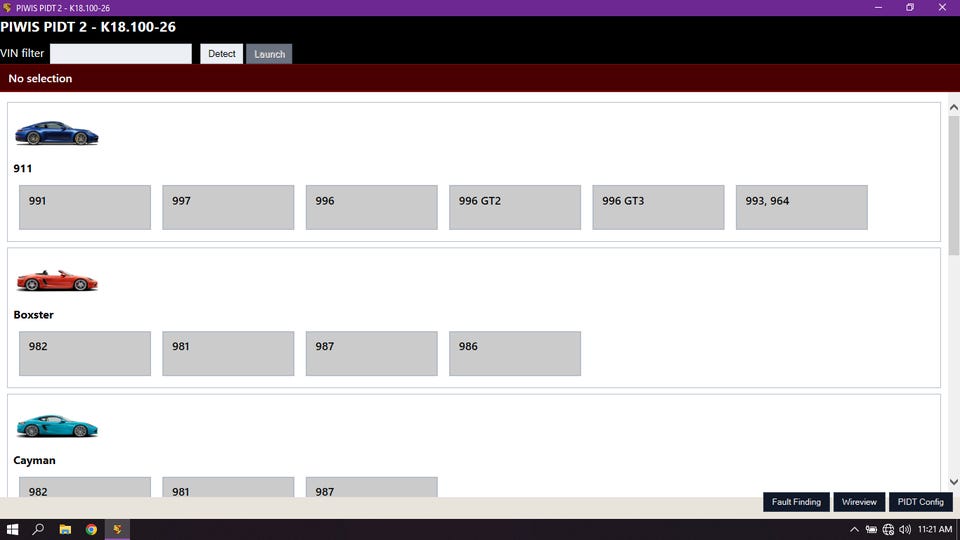This screenshot has height=540, width=960.
Task: Open the Windows Start menu
Action: tap(12, 530)
